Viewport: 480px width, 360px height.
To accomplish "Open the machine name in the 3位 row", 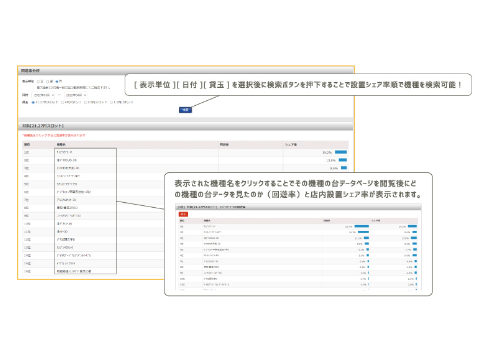I will click(68, 168).
